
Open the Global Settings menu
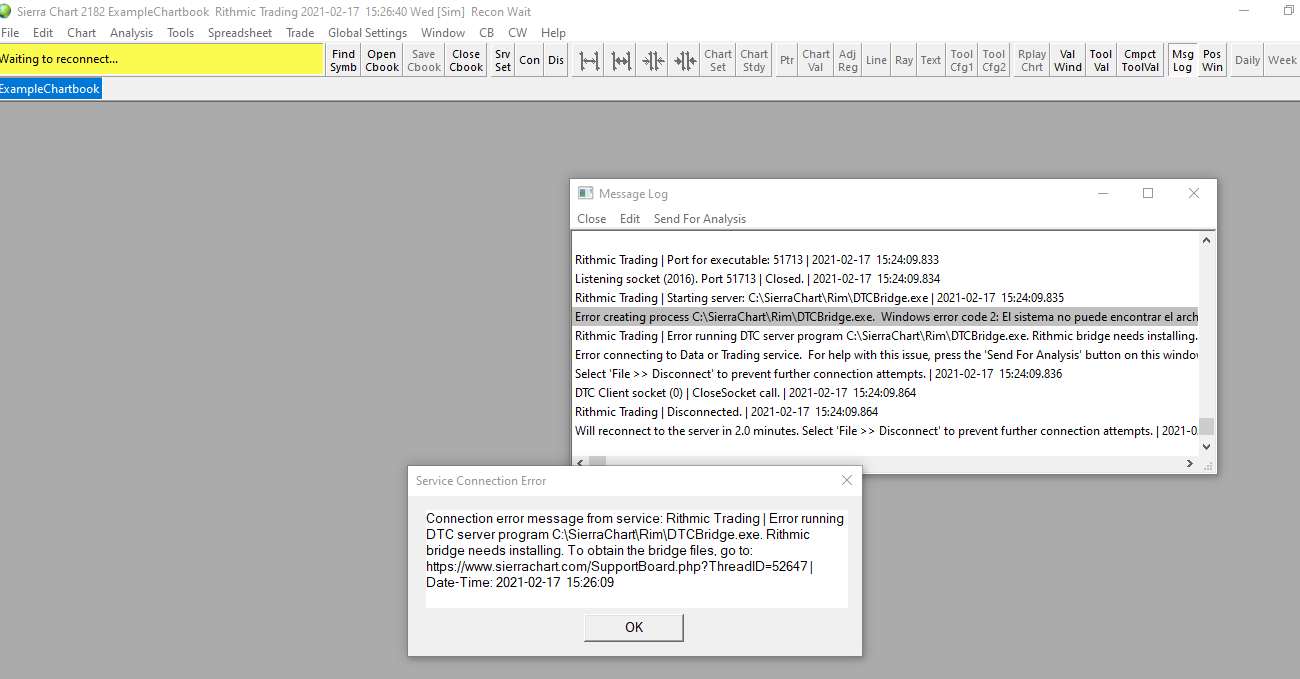[x=367, y=33]
